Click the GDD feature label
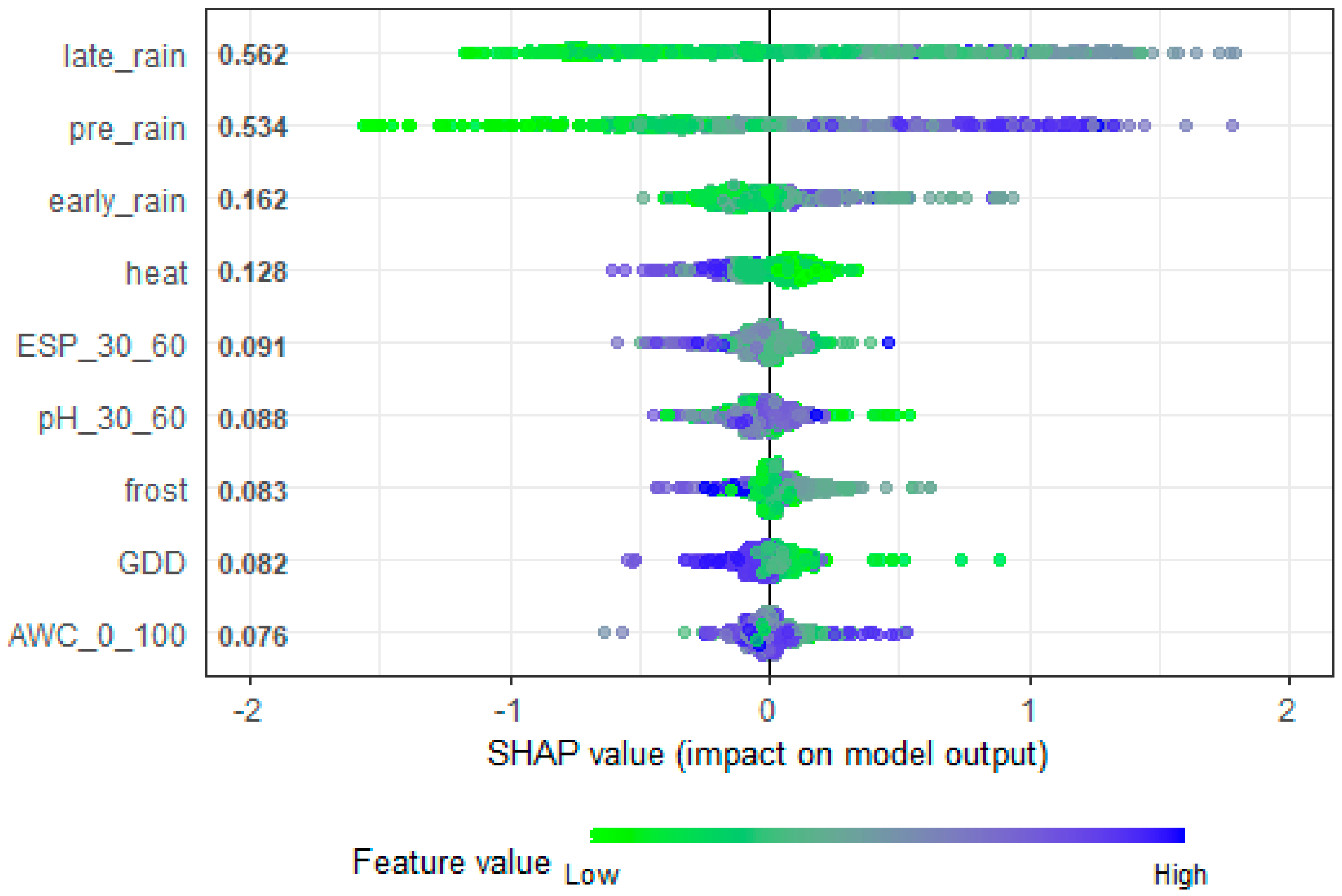 pos(151,563)
